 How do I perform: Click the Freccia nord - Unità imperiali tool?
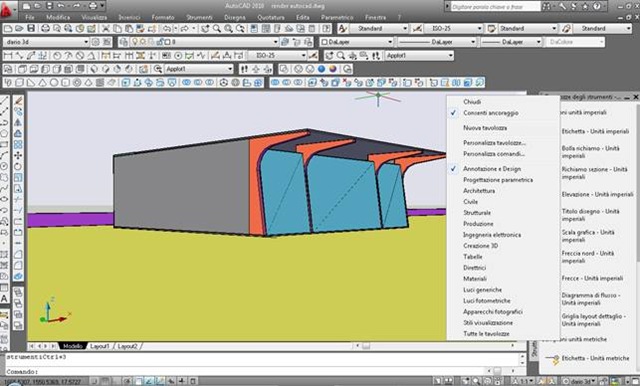pos(588,257)
